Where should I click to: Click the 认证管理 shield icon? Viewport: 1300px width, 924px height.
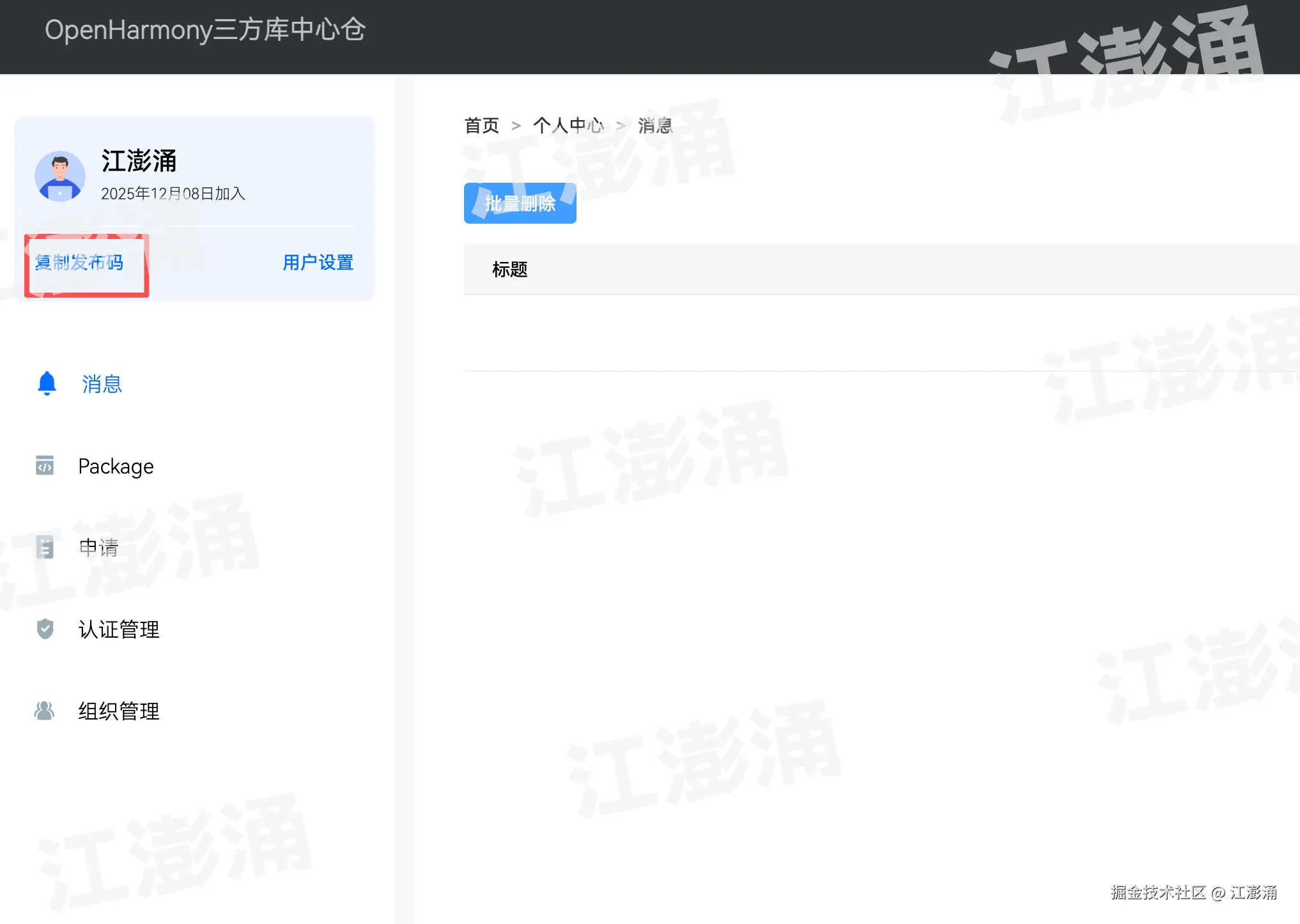(45, 629)
